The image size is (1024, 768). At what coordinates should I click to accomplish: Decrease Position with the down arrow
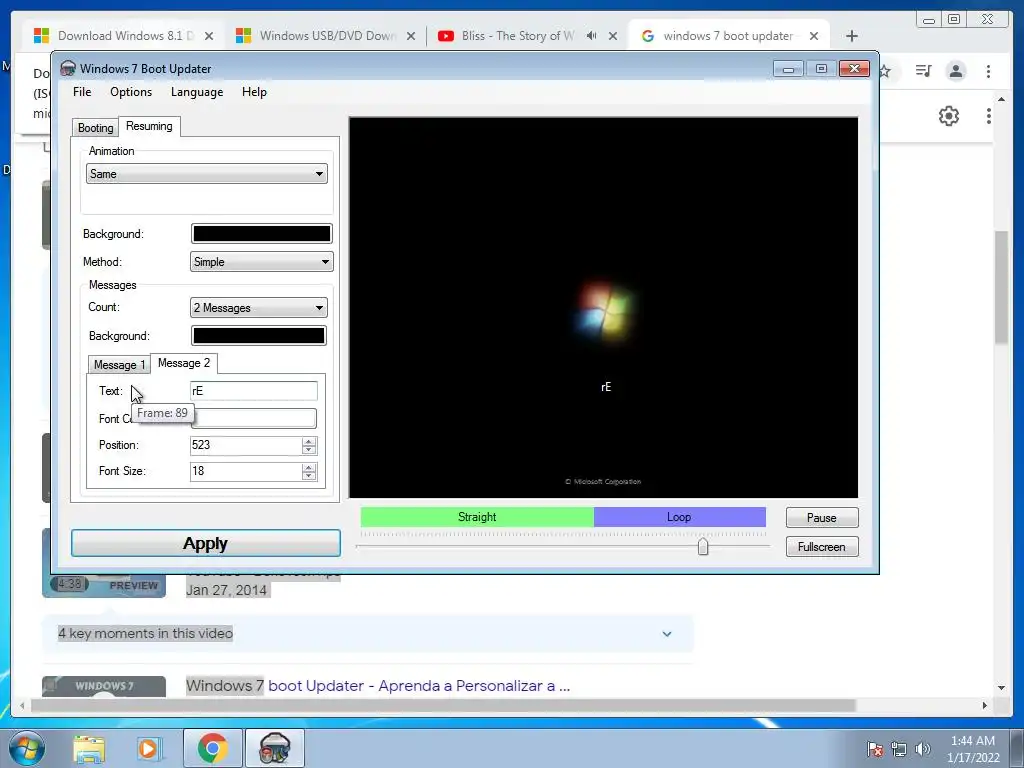[x=309, y=450]
